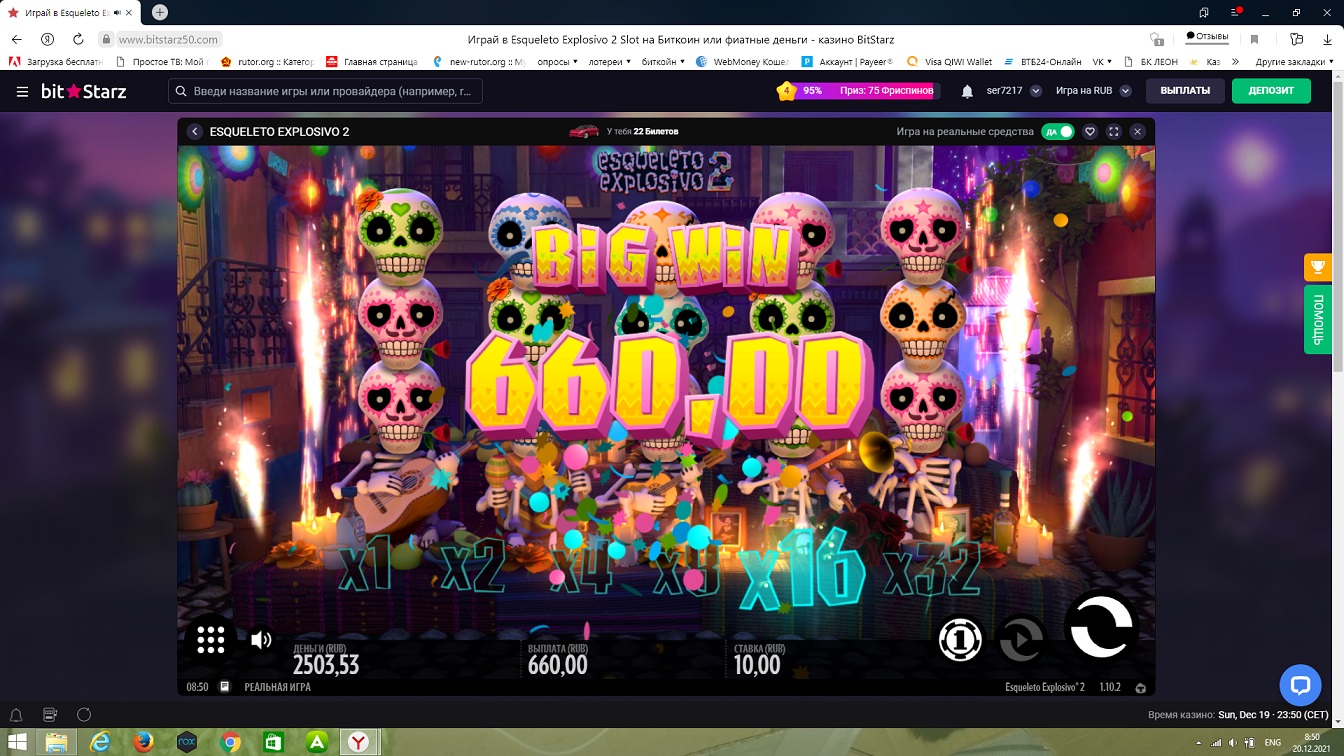Image resolution: width=1344 pixels, height=756 pixels.
Task: Go back from the Esqueleto Explosivo 2 game
Action: (195, 132)
